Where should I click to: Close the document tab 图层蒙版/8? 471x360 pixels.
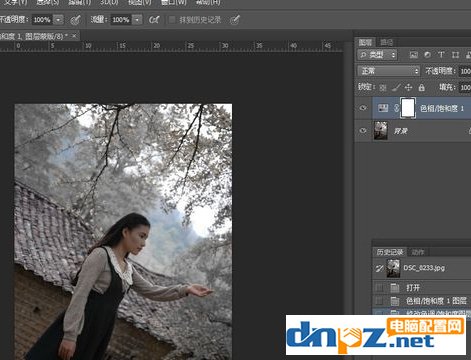(x=74, y=36)
